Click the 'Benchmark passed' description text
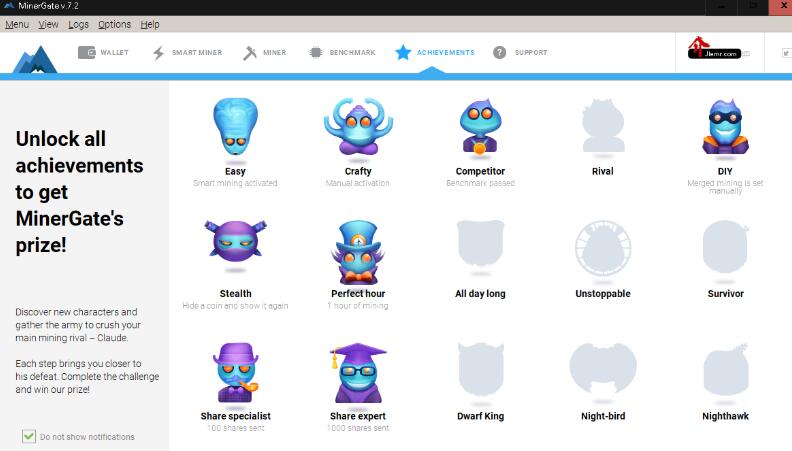 coord(480,183)
